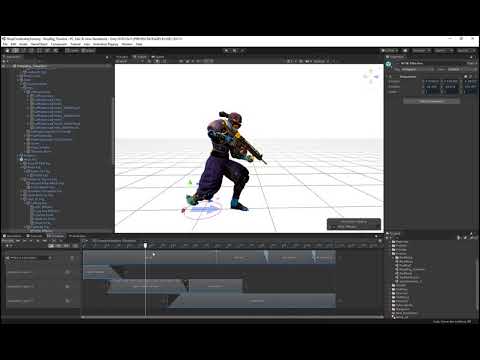Select the combined Transform tool
This screenshot has width=480, height=360.
coord(47,51)
